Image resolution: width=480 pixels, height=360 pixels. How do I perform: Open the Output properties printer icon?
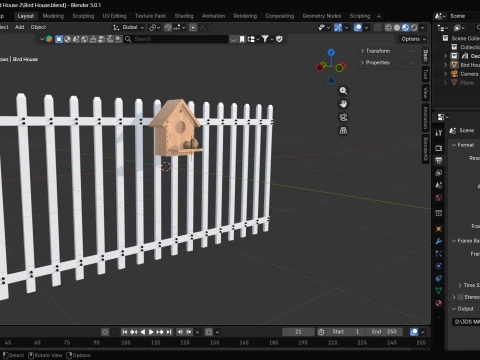click(439, 160)
